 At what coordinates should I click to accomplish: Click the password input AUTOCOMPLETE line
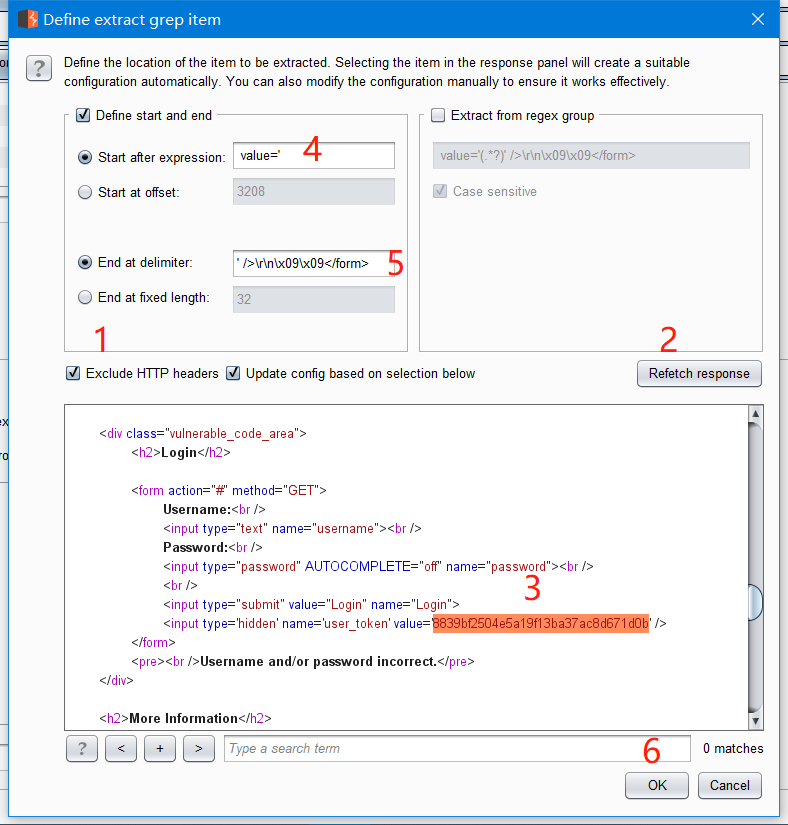point(378,567)
